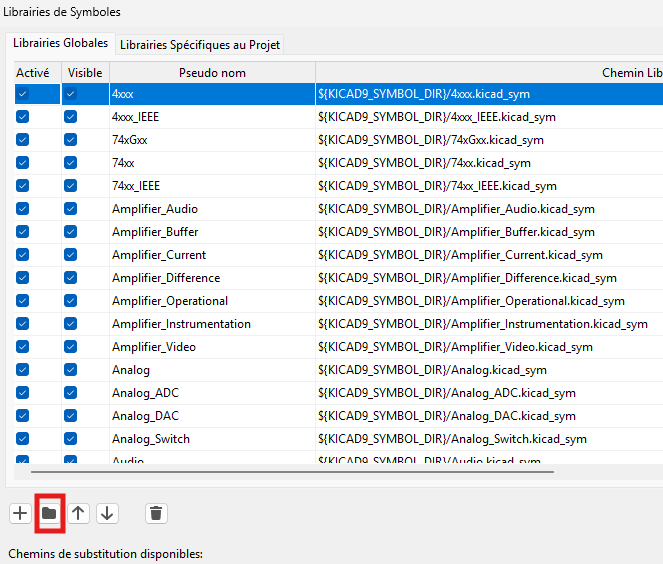The width and height of the screenshot is (663, 564).
Task: Toggle Visible checkbox for 74xx
Action: click(71, 162)
